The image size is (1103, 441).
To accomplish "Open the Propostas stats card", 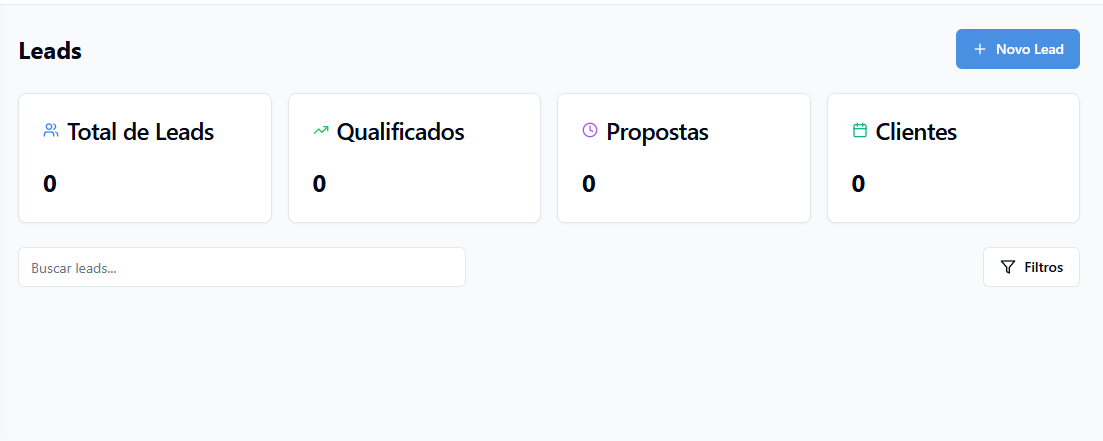I will (x=684, y=158).
